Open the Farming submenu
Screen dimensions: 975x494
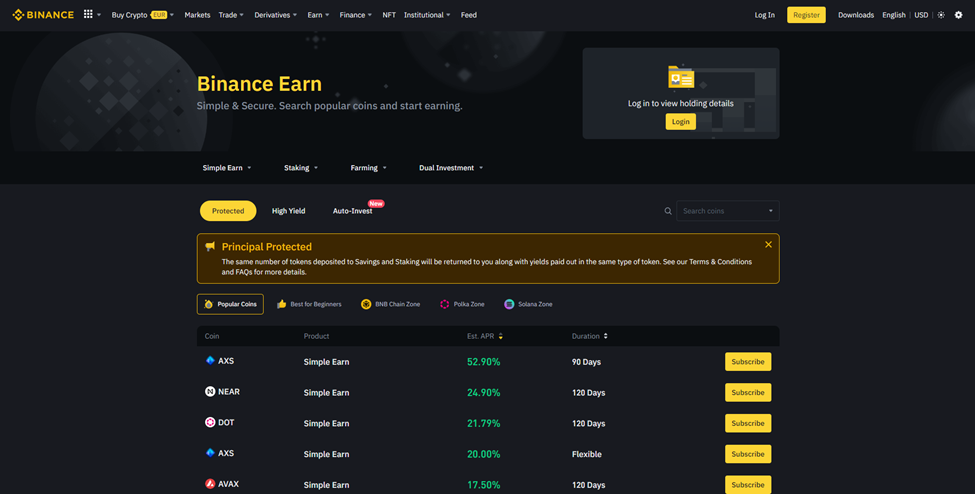point(368,168)
